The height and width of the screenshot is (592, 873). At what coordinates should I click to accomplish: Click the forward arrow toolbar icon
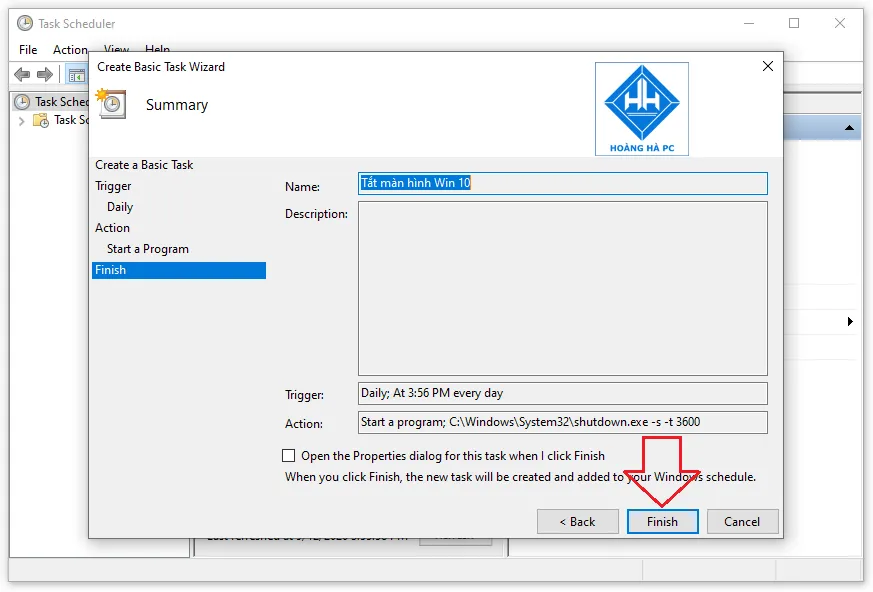(x=44, y=75)
